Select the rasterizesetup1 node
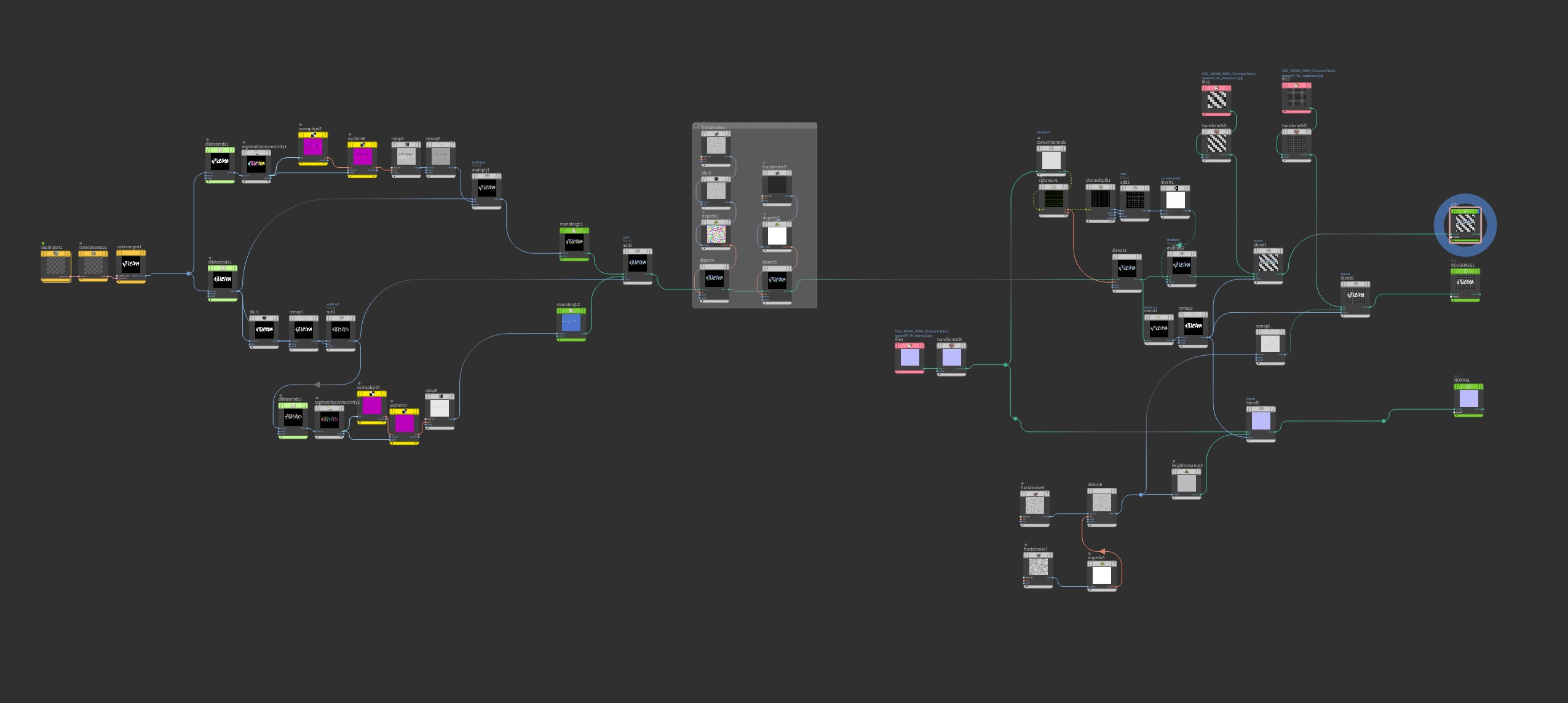 93,266
